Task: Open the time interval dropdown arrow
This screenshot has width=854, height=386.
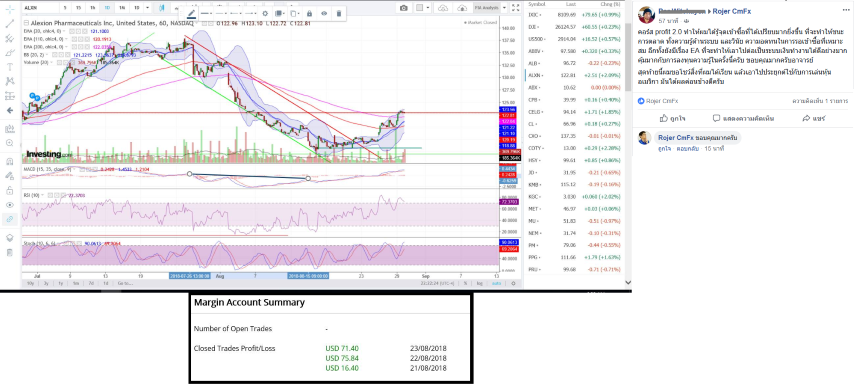Action: click(148, 8)
